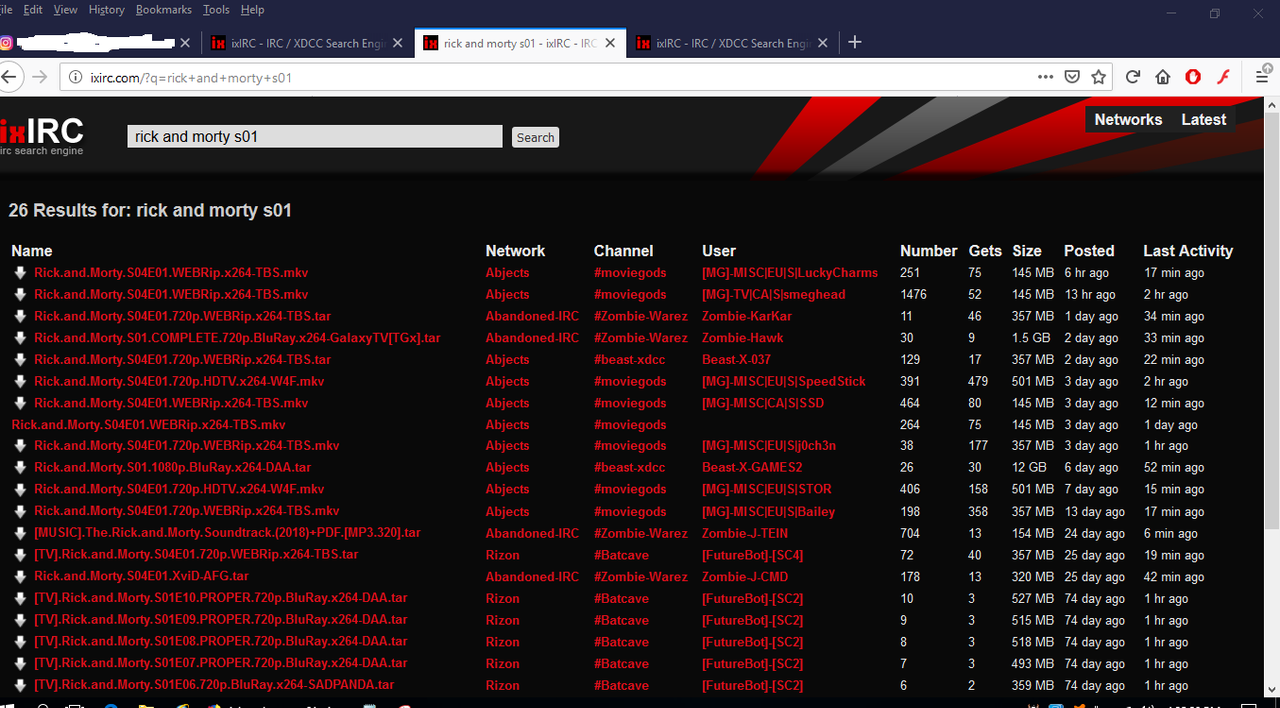Open the page actions three-dots menu
1280x708 pixels.
click(x=1045, y=77)
